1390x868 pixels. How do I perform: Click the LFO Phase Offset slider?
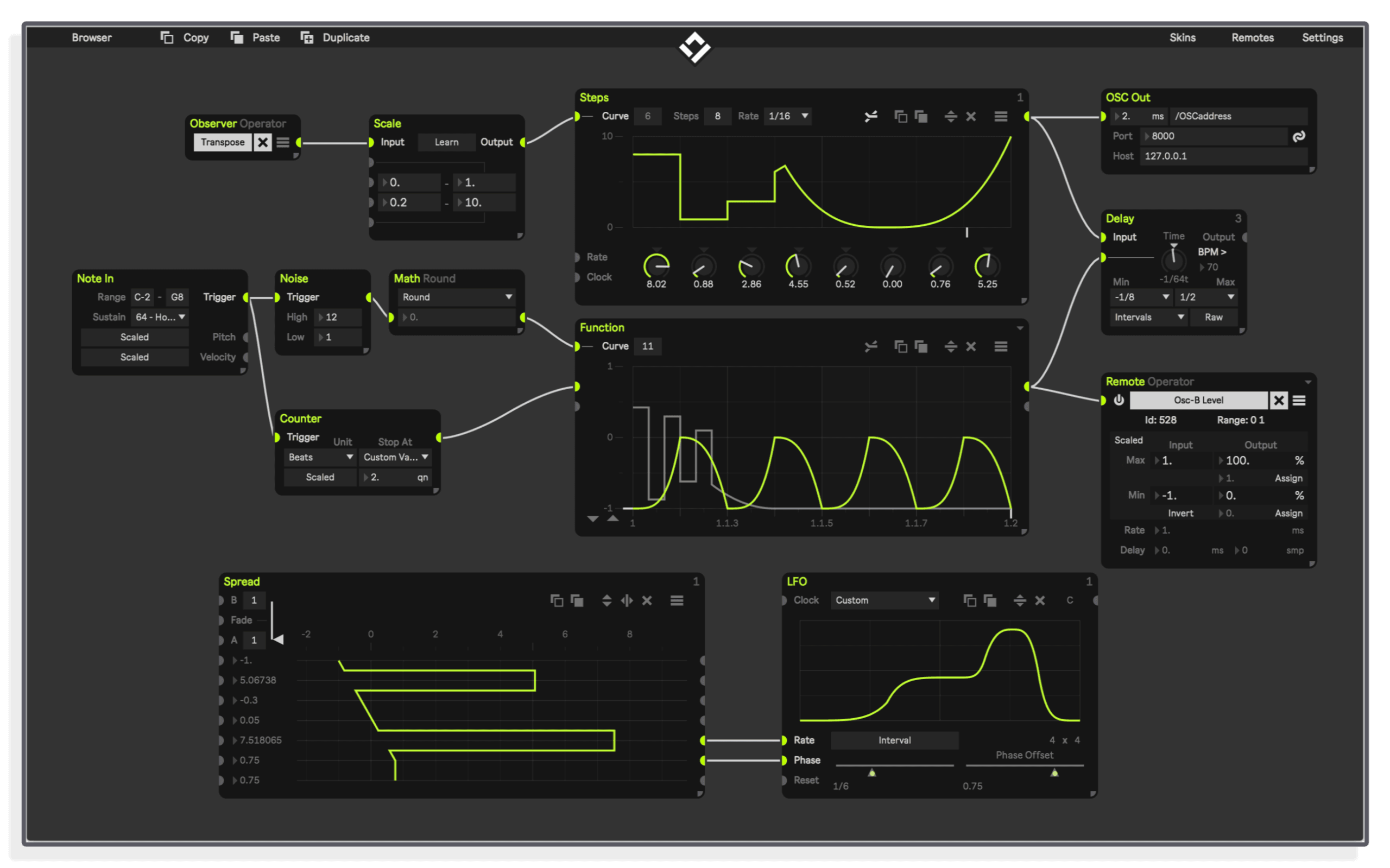(x=1024, y=768)
